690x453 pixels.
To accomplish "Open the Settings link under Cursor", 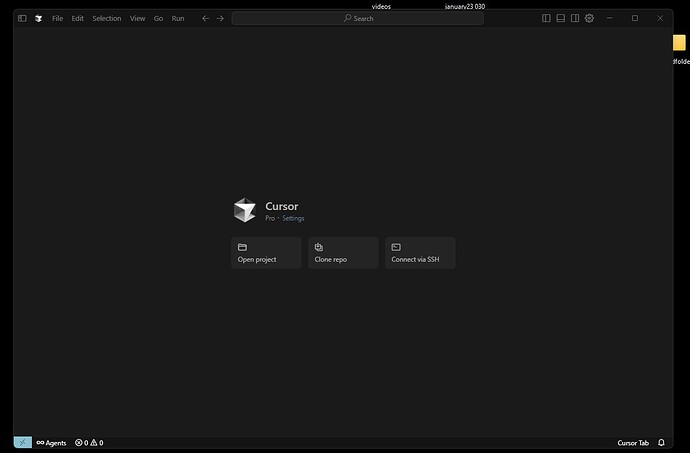I will point(293,218).
